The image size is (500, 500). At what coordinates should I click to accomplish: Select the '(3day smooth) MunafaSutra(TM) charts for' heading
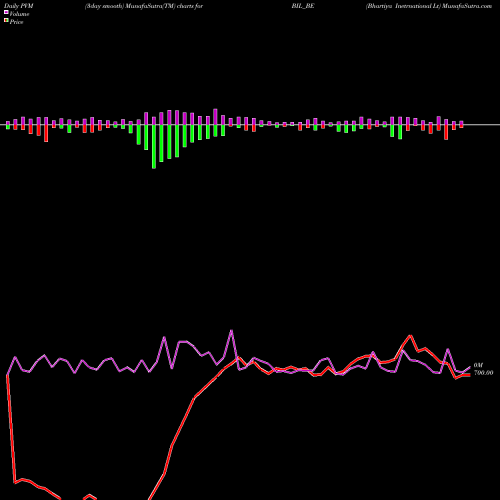pos(144,6)
